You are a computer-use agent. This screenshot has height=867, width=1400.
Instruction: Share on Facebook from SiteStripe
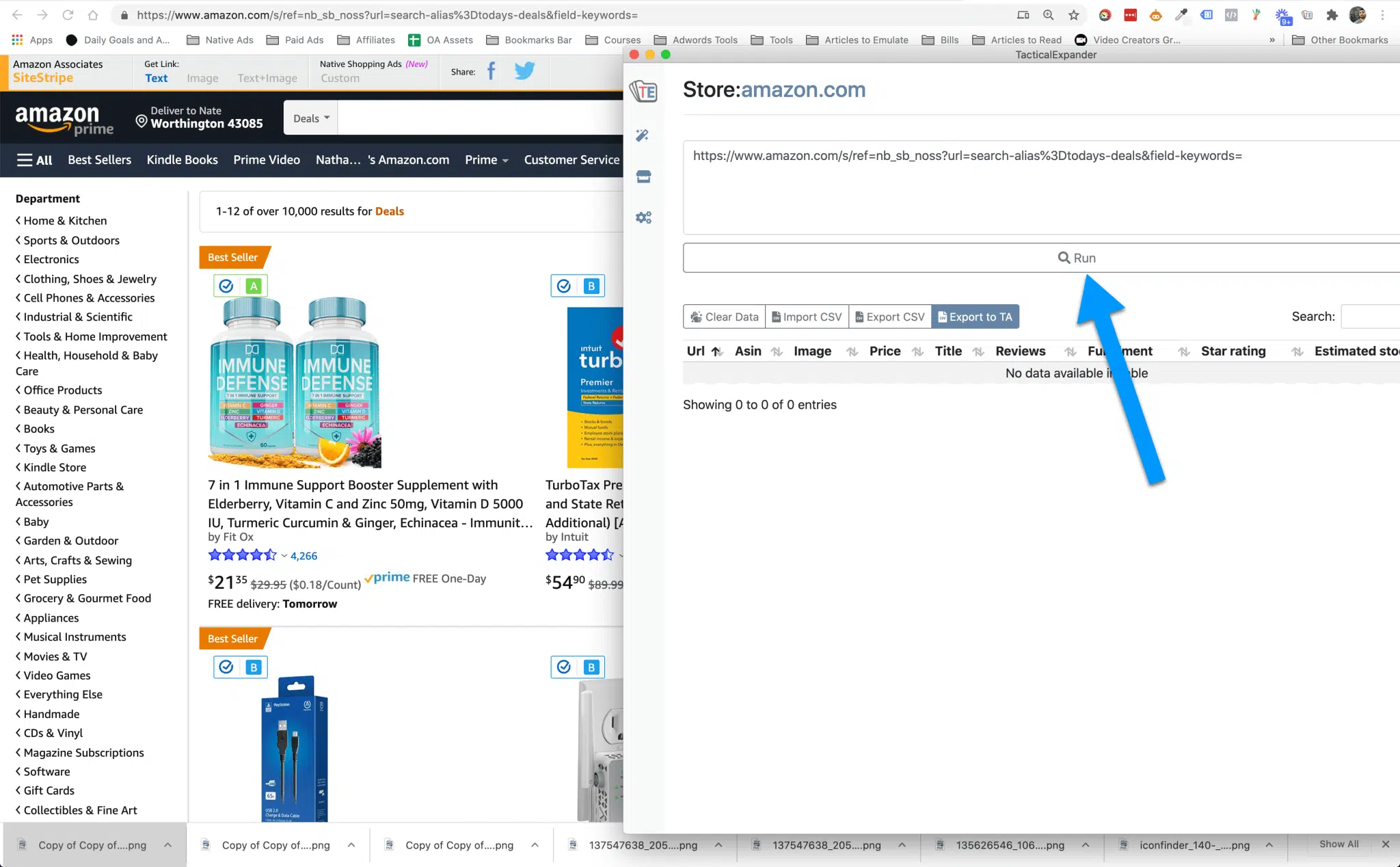491,71
